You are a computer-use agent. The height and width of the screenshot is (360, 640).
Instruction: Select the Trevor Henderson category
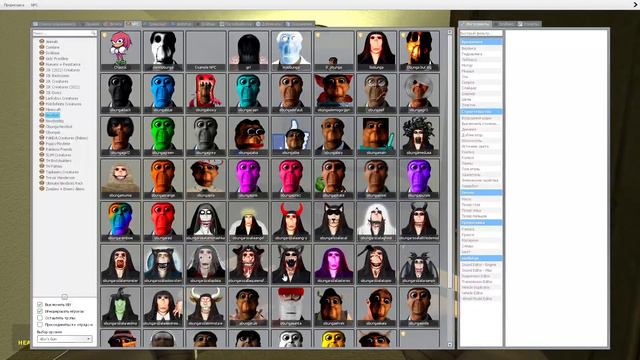pos(60,178)
